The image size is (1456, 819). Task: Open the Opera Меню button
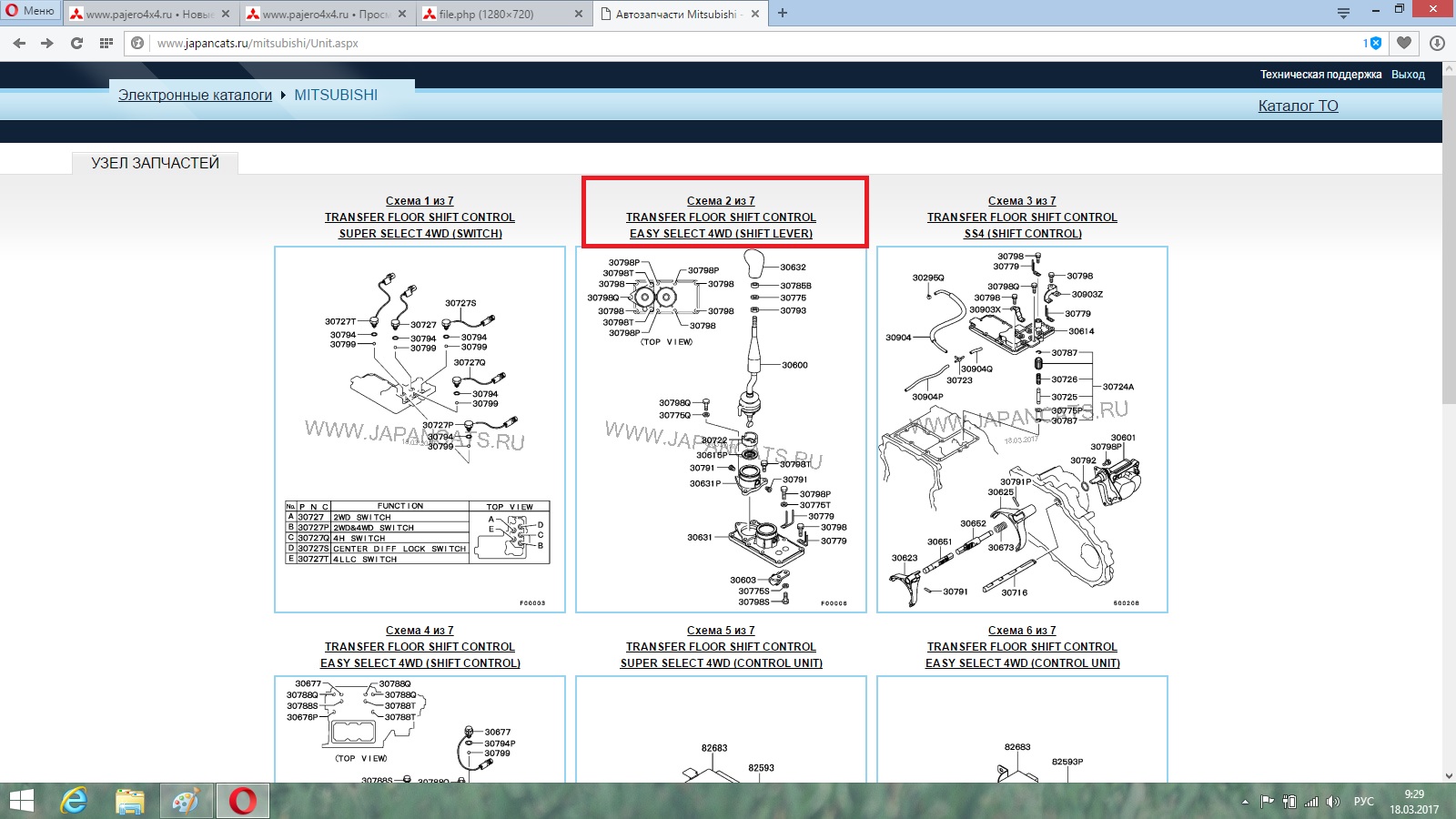click(x=30, y=11)
